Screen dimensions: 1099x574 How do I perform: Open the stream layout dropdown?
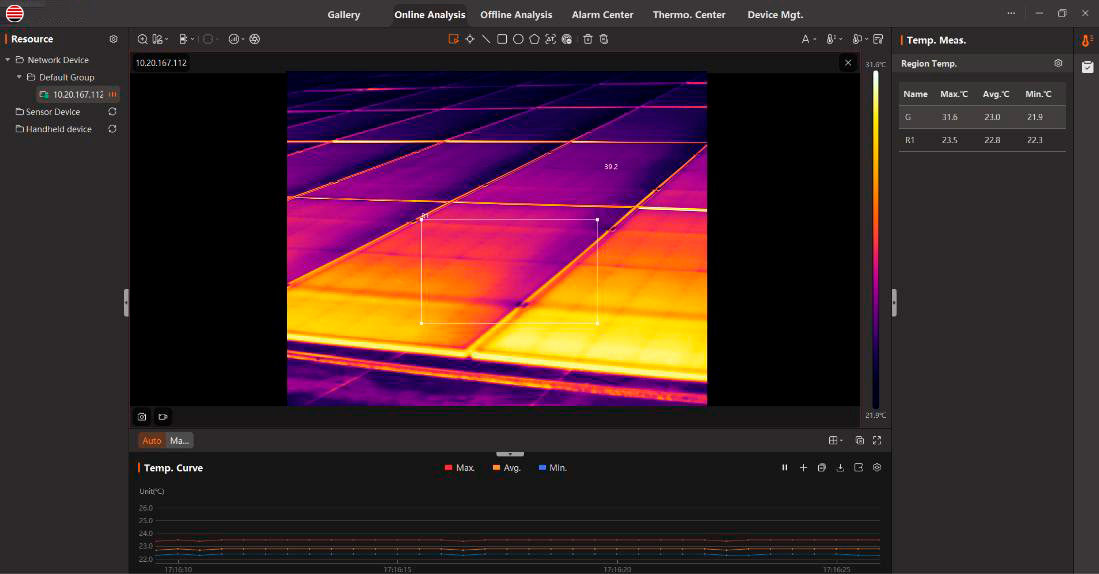click(x=186, y=39)
